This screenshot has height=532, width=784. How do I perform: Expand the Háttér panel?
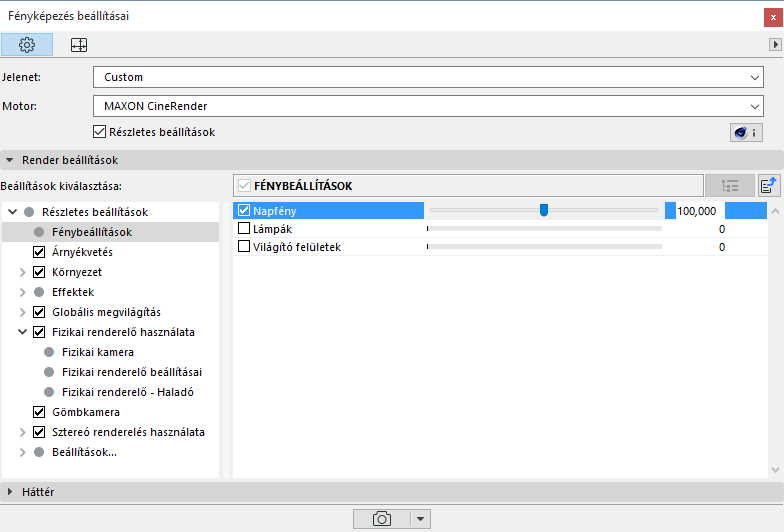[10, 492]
